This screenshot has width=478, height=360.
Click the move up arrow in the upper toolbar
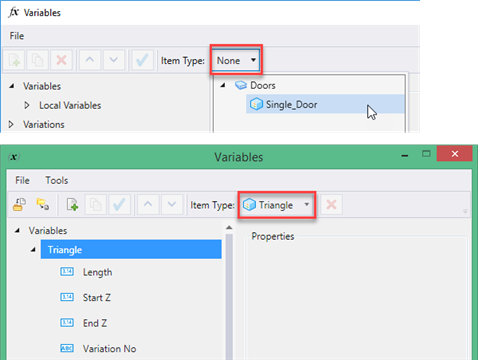point(90,60)
